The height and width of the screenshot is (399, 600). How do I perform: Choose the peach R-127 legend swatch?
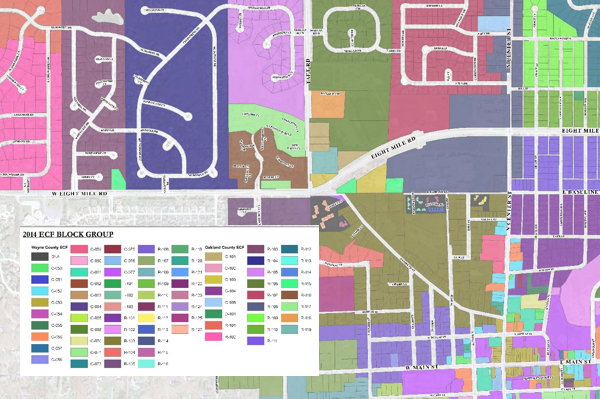click(180, 329)
